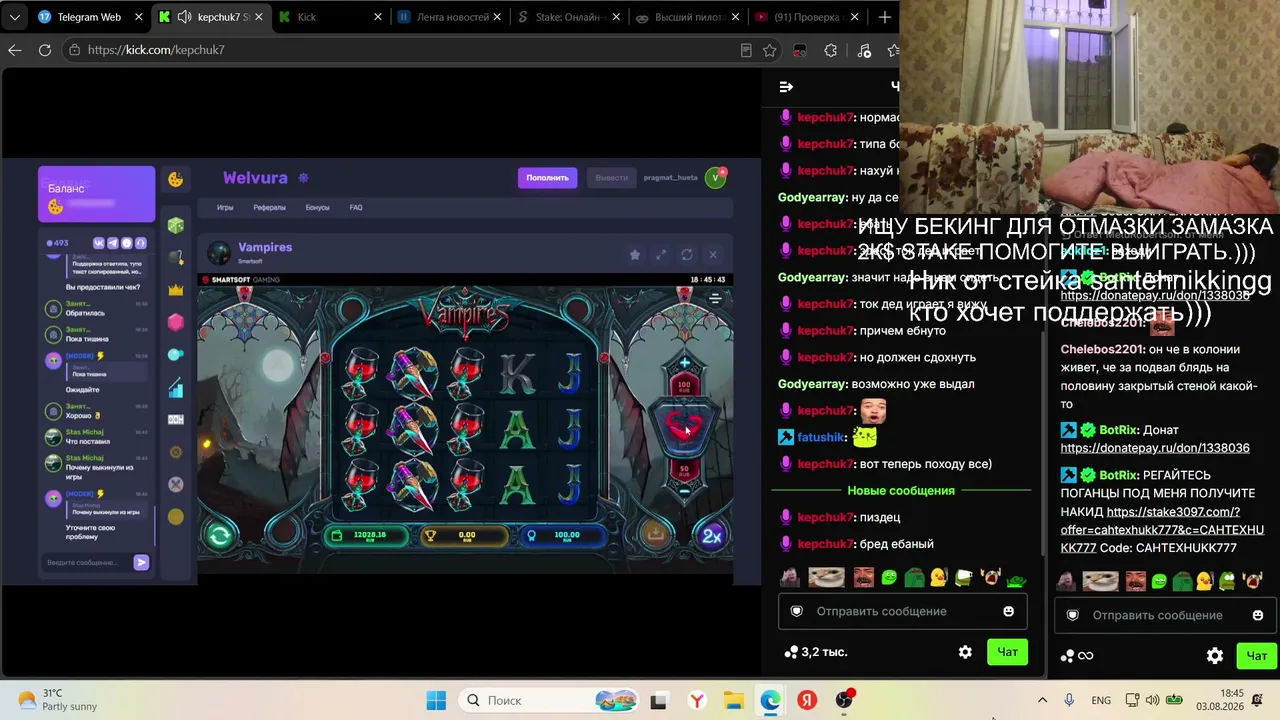Viewport: 1280px width, 720px height.
Task: Bookmark this page with the star icon
Action: 769,50
